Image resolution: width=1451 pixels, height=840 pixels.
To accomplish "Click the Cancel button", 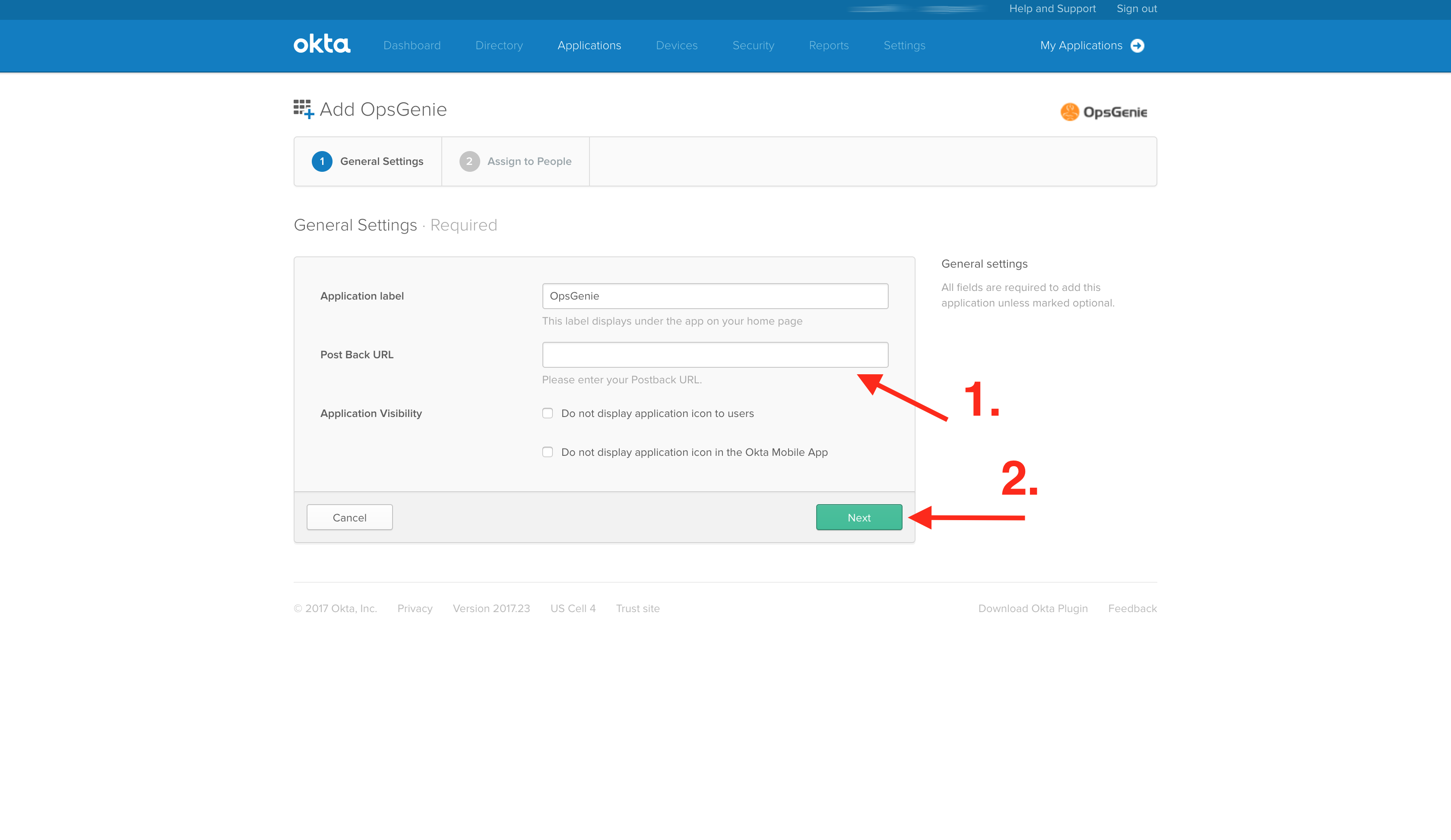I will coord(349,517).
